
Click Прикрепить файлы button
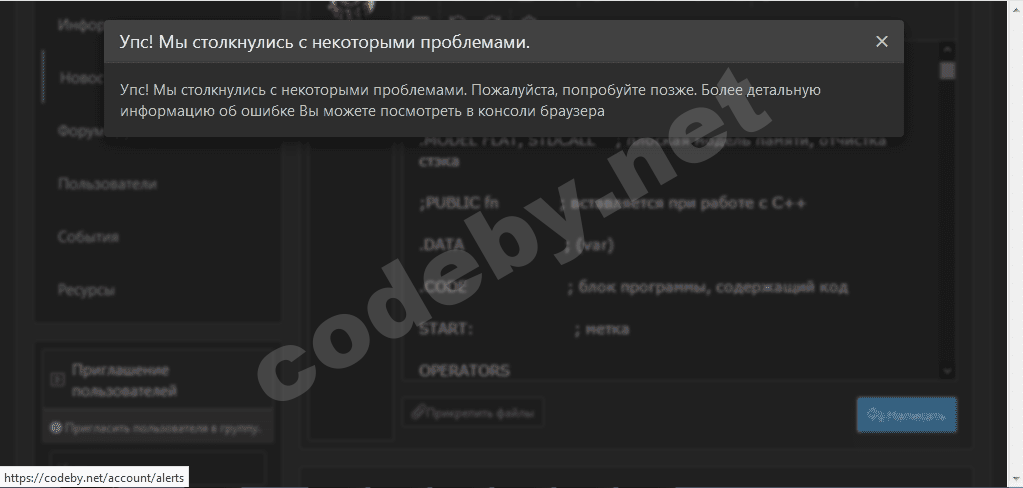tap(472, 413)
